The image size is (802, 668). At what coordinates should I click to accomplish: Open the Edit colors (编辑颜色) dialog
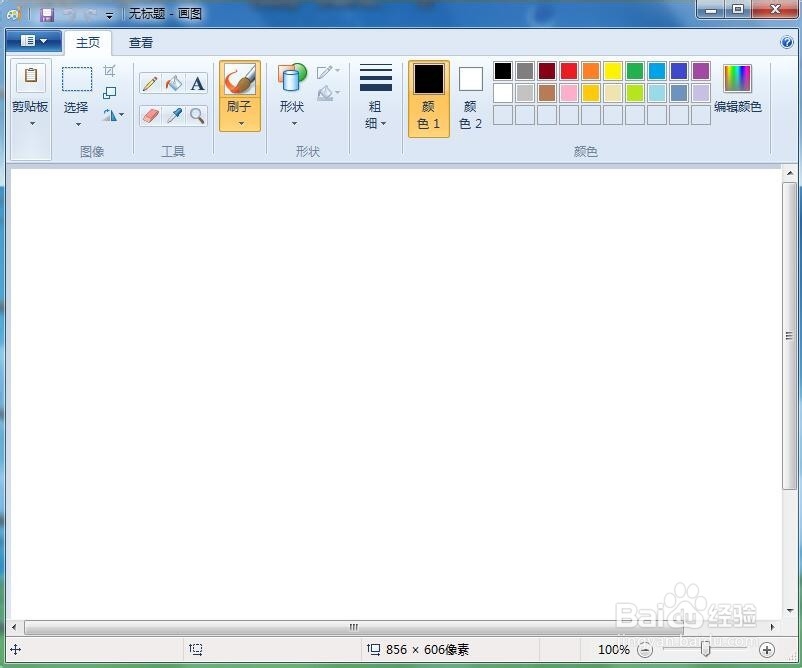738,87
